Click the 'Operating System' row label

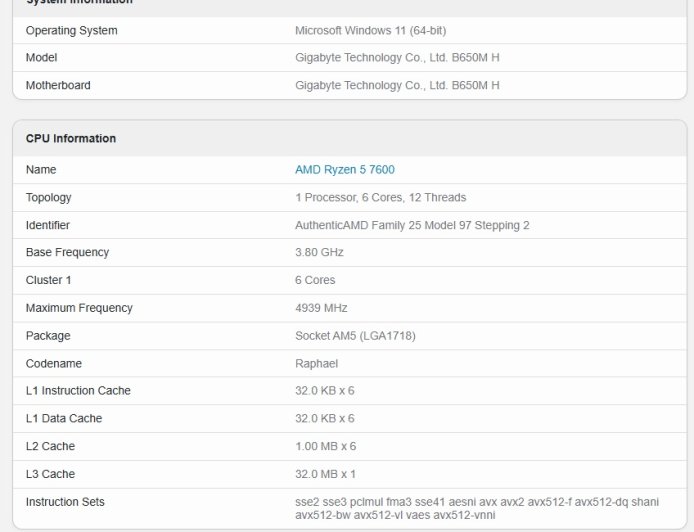click(72, 31)
